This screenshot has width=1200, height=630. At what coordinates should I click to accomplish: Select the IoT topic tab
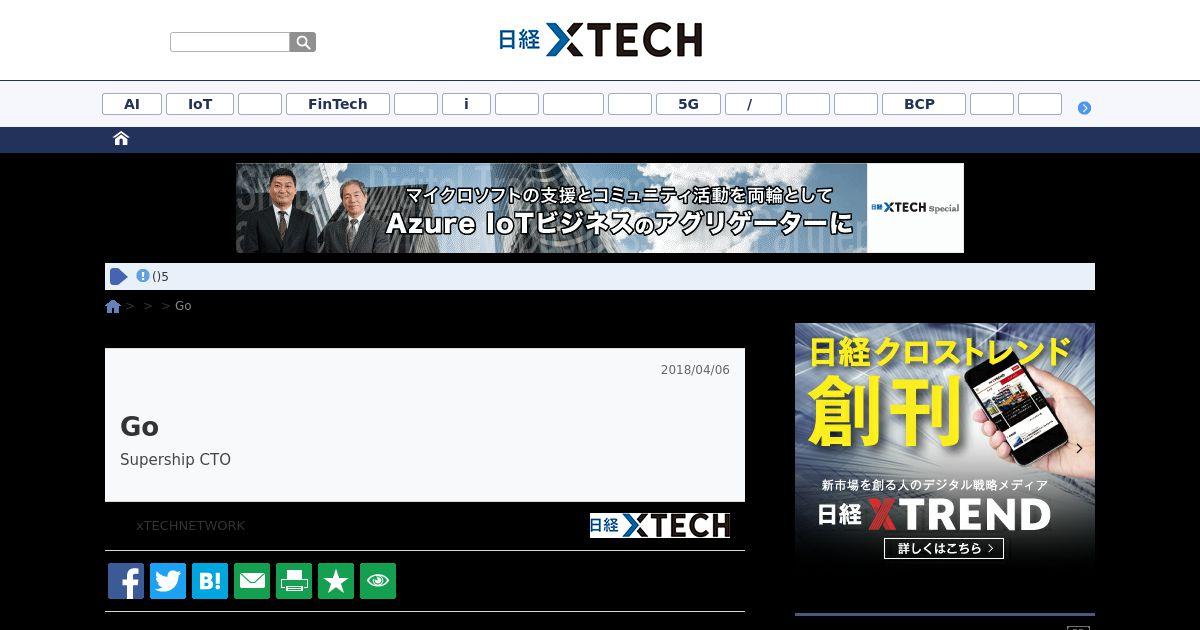[x=200, y=104]
